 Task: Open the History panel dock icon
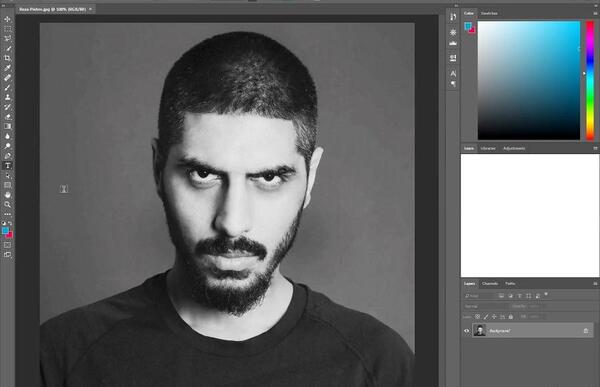[453, 17]
